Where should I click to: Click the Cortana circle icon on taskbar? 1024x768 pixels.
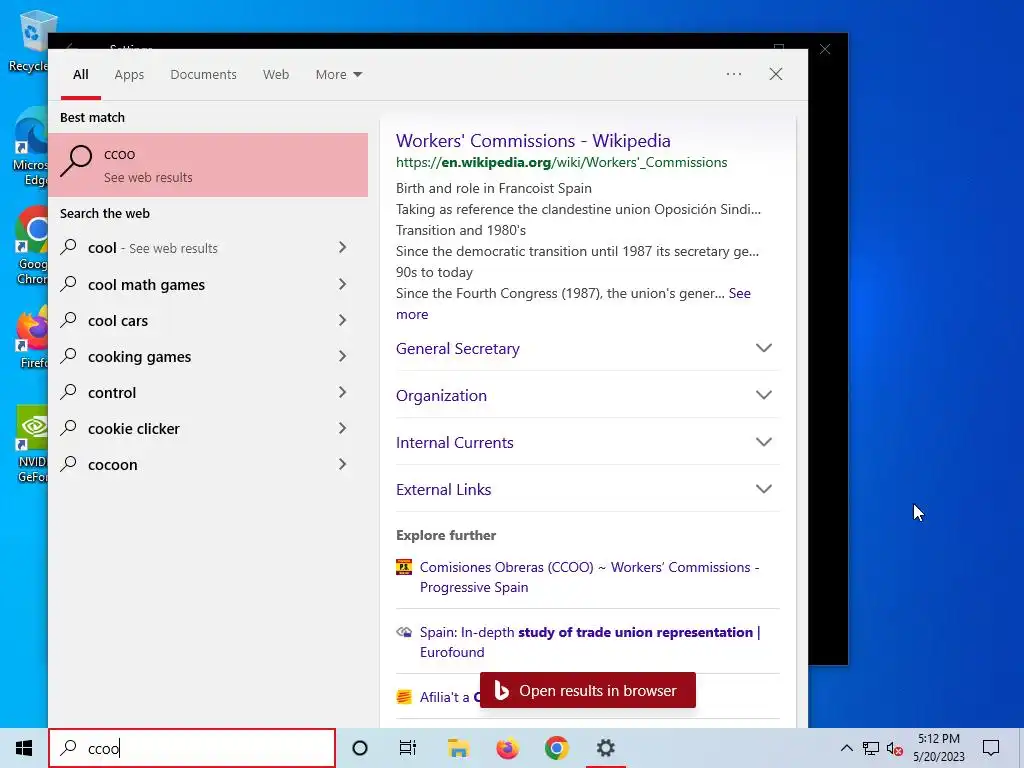click(x=359, y=748)
